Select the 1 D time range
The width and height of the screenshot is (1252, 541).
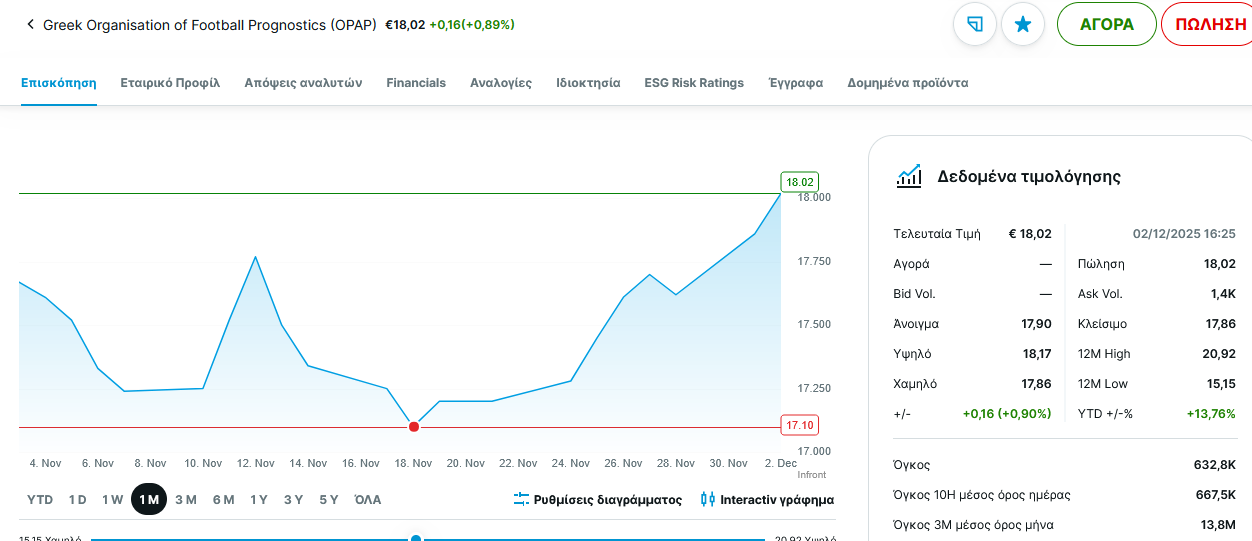(x=77, y=499)
